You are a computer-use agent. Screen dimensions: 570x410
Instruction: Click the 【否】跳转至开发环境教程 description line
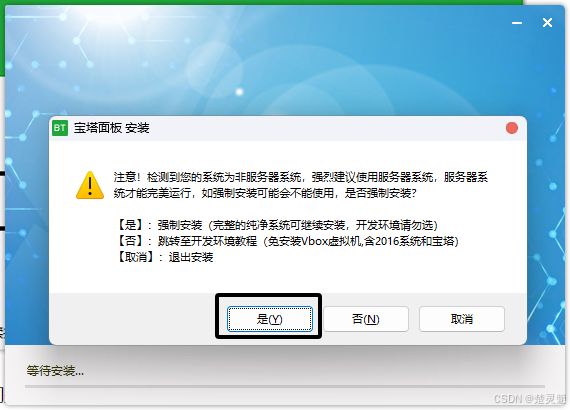tap(287, 241)
